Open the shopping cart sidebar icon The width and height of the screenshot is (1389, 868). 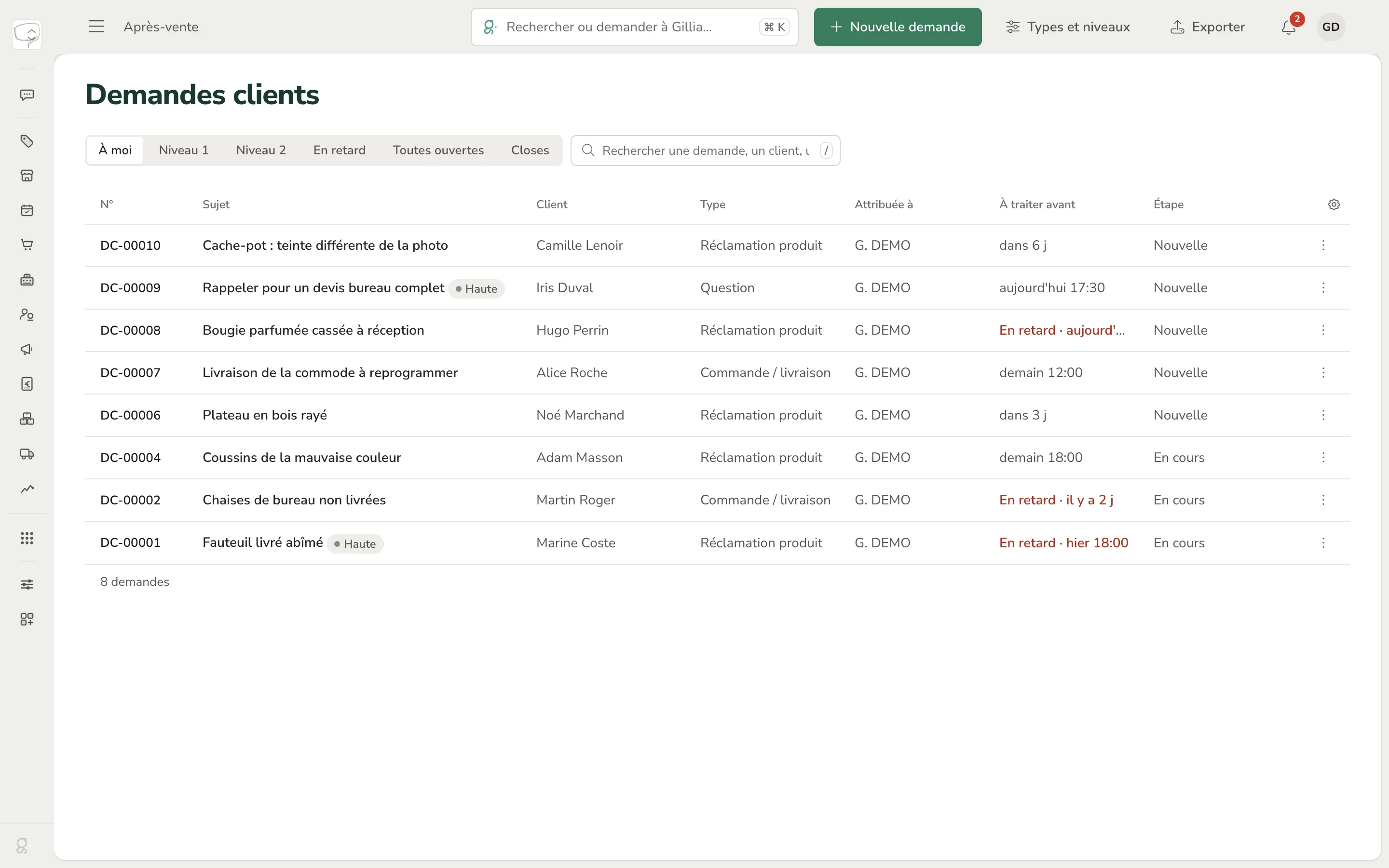coord(27,245)
